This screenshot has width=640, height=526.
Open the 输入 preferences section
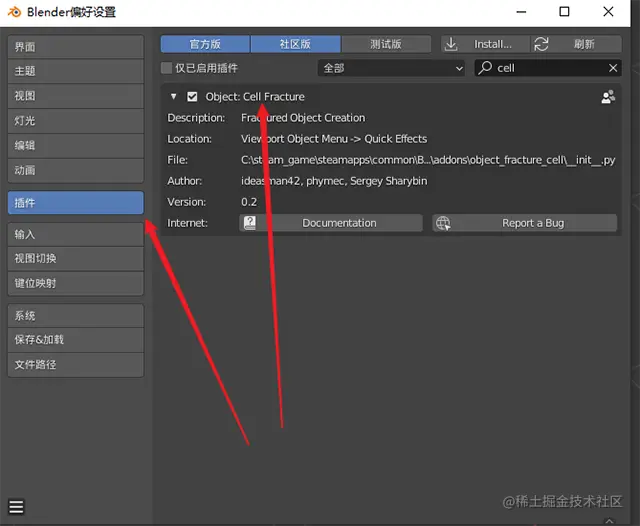click(x=76, y=235)
